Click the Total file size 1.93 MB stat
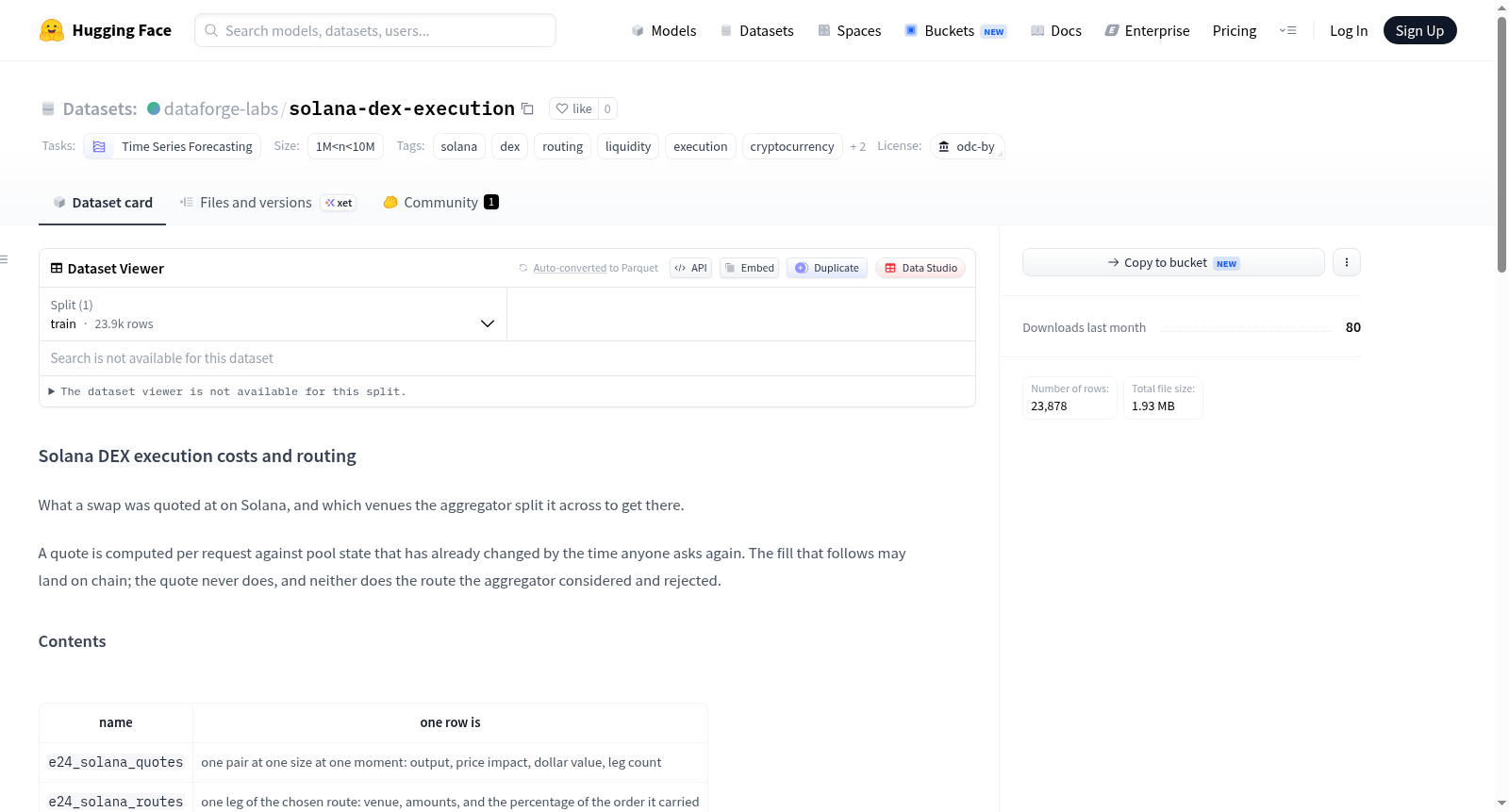This screenshot has width=1509, height=812. 1163,398
